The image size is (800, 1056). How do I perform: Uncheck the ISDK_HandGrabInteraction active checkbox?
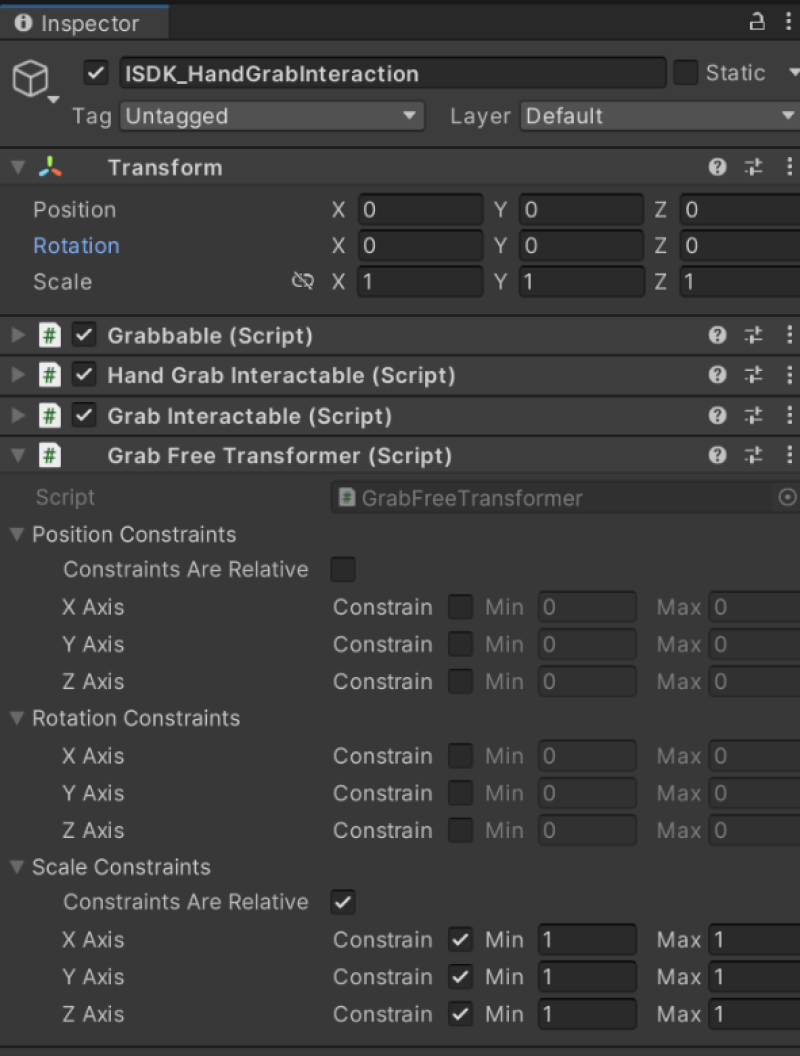(97, 72)
